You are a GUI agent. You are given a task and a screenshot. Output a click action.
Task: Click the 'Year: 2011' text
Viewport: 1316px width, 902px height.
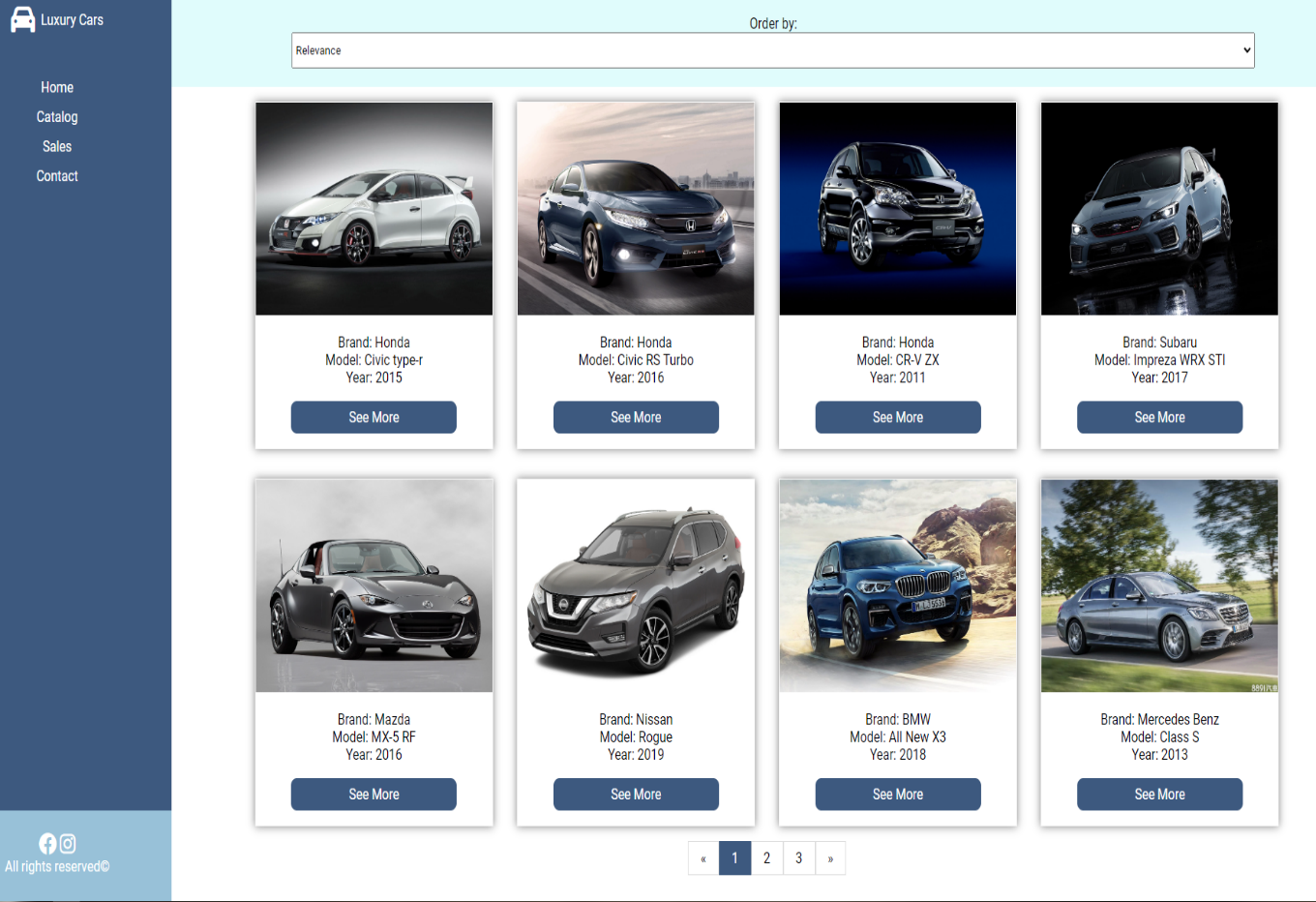click(x=898, y=377)
